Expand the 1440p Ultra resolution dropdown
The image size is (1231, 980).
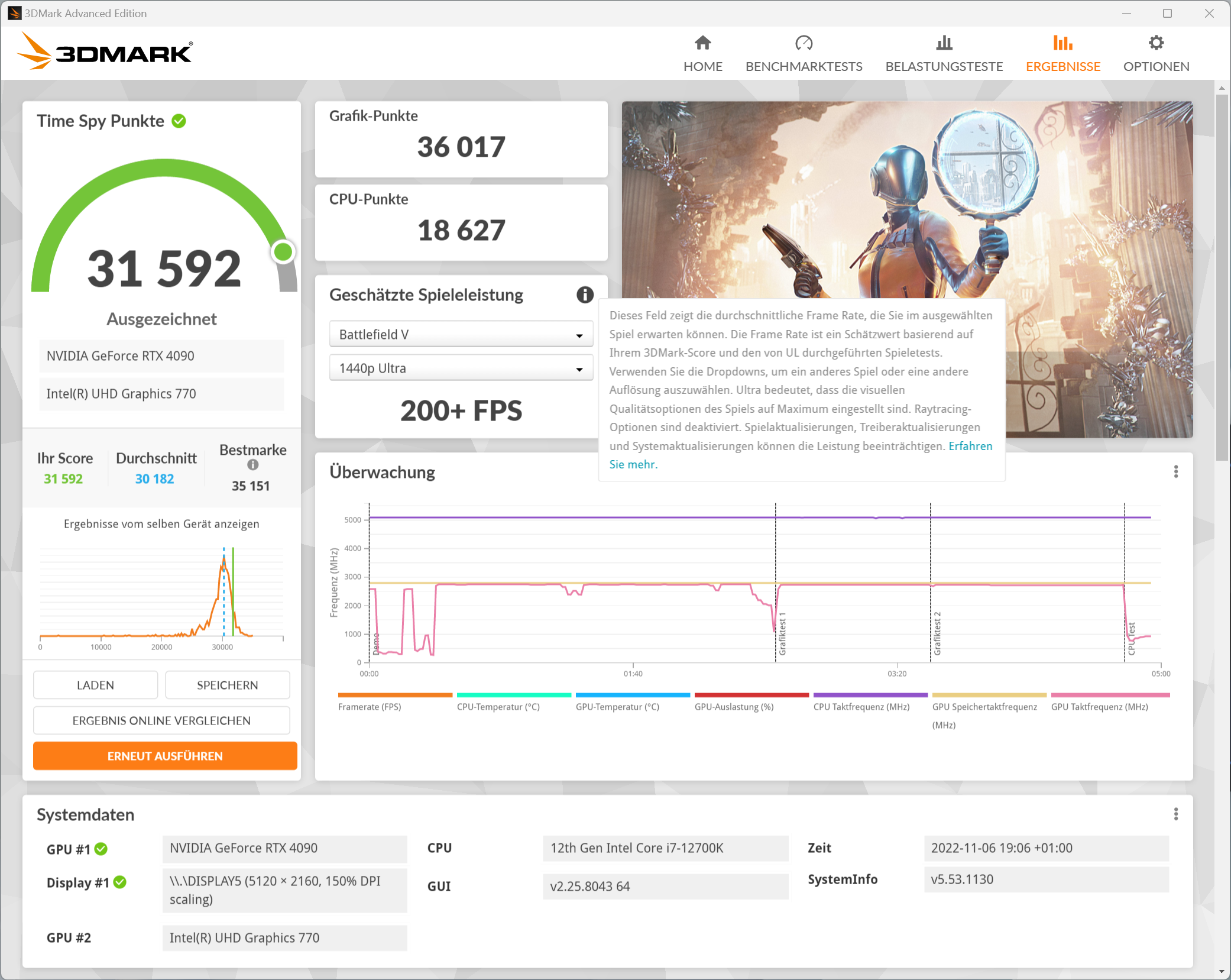461,368
